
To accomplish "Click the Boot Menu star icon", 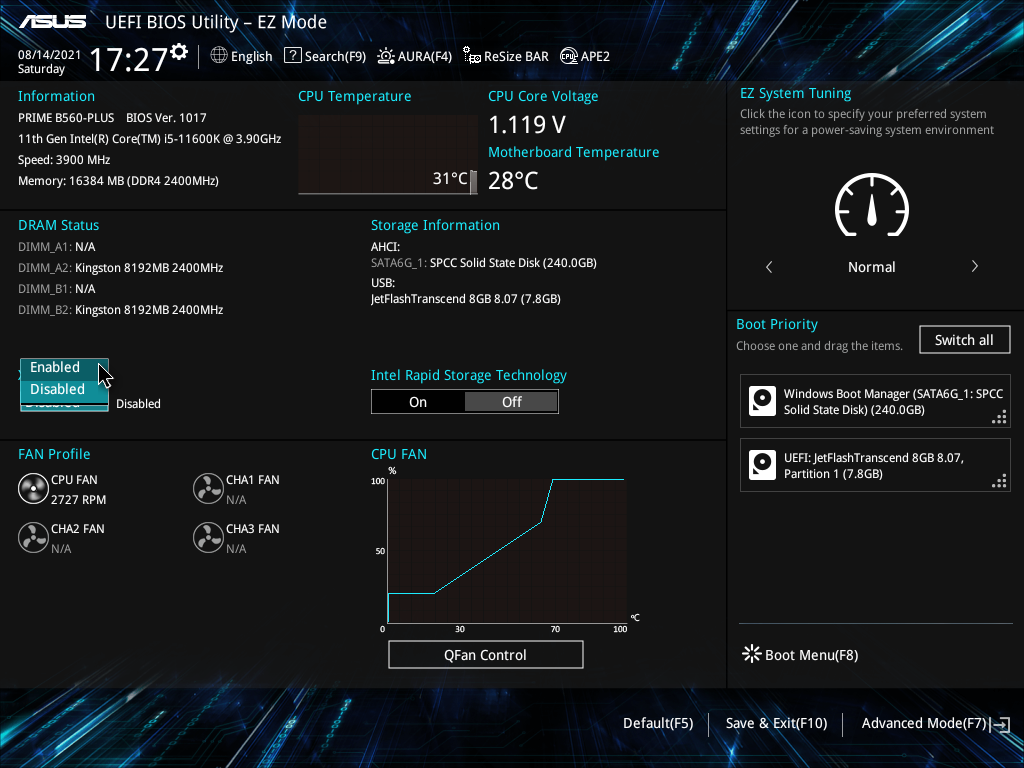I will click(752, 654).
